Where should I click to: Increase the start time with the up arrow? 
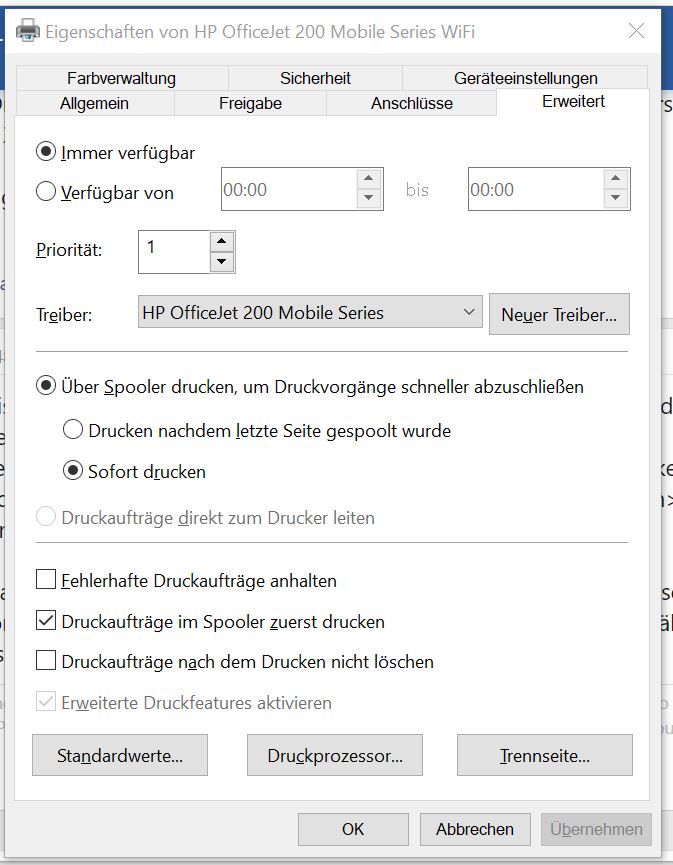pos(369,178)
